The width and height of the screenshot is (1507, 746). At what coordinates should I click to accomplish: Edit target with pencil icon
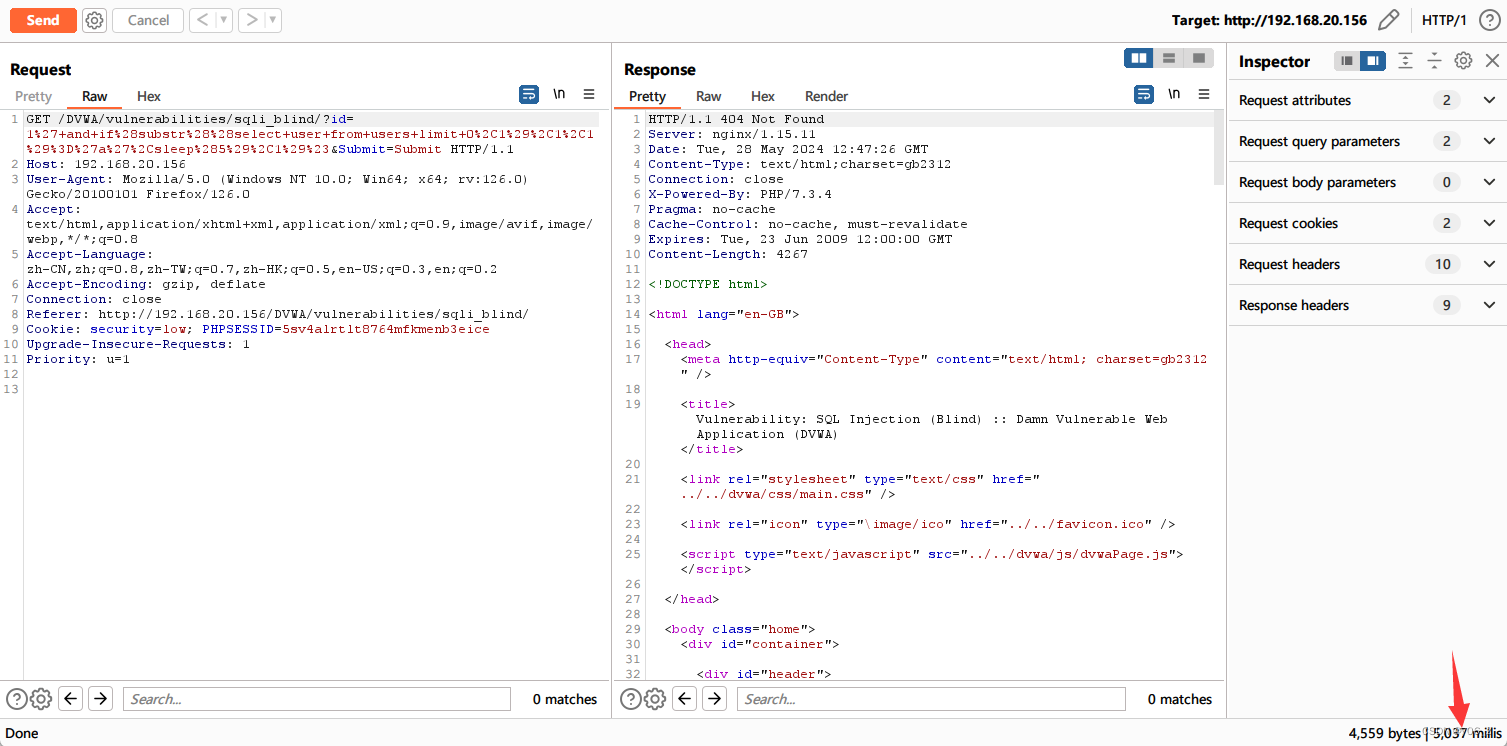click(1388, 20)
